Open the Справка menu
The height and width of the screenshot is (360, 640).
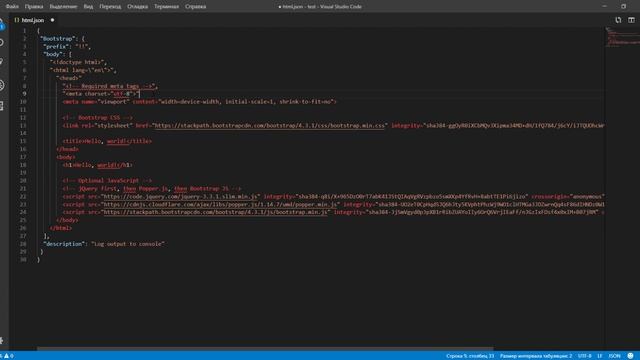196,7
